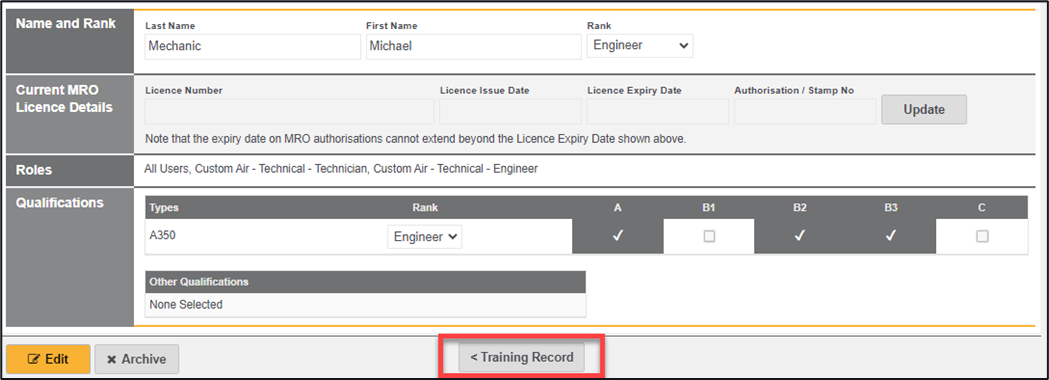Toggle the B3 checkmark for A350

click(x=890, y=236)
